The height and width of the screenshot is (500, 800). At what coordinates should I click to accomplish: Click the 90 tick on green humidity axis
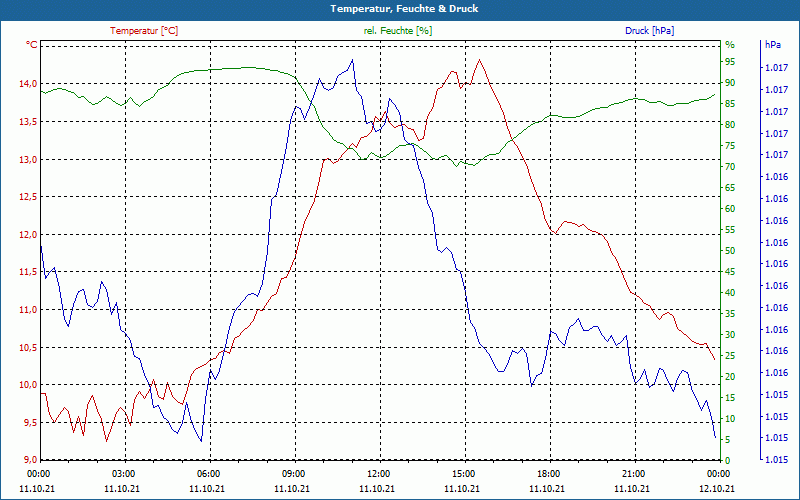point(730,83)
